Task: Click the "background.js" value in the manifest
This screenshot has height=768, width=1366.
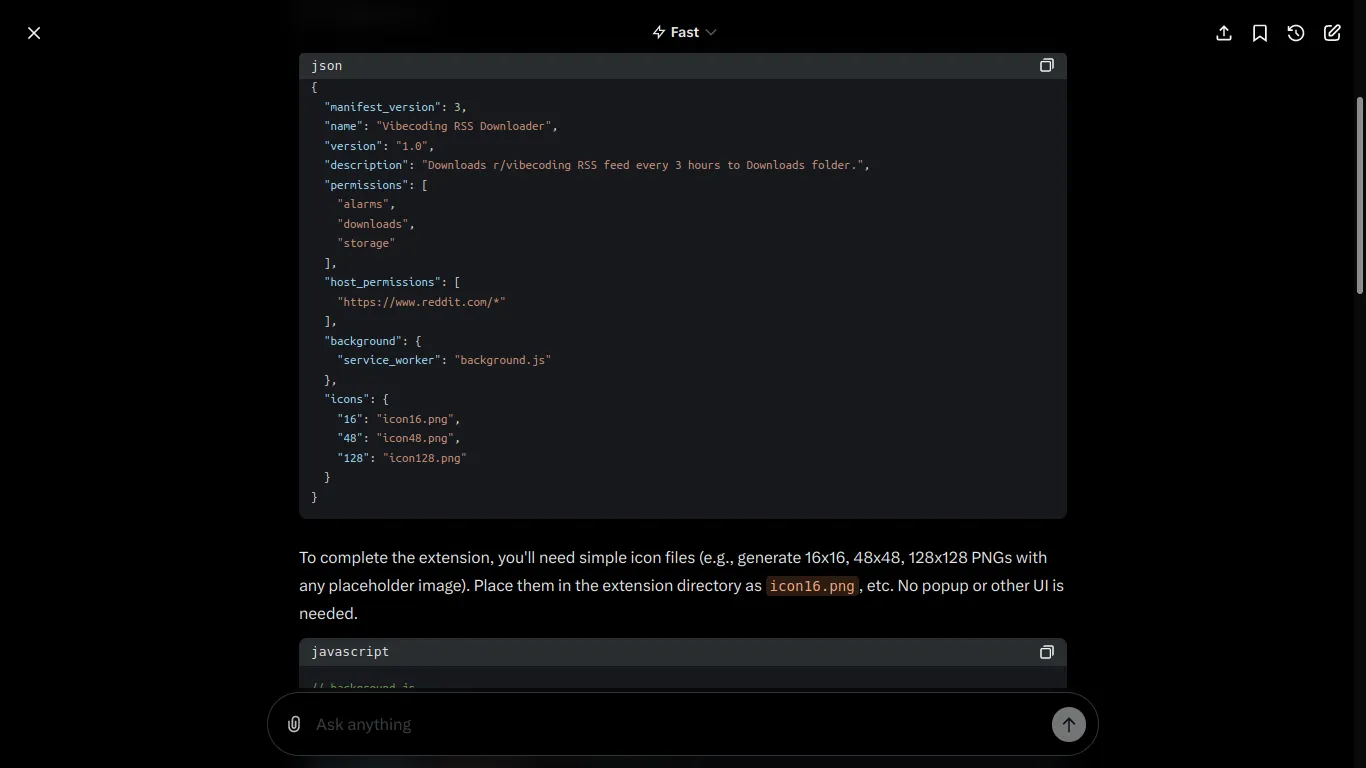Action: coord(503,360)
